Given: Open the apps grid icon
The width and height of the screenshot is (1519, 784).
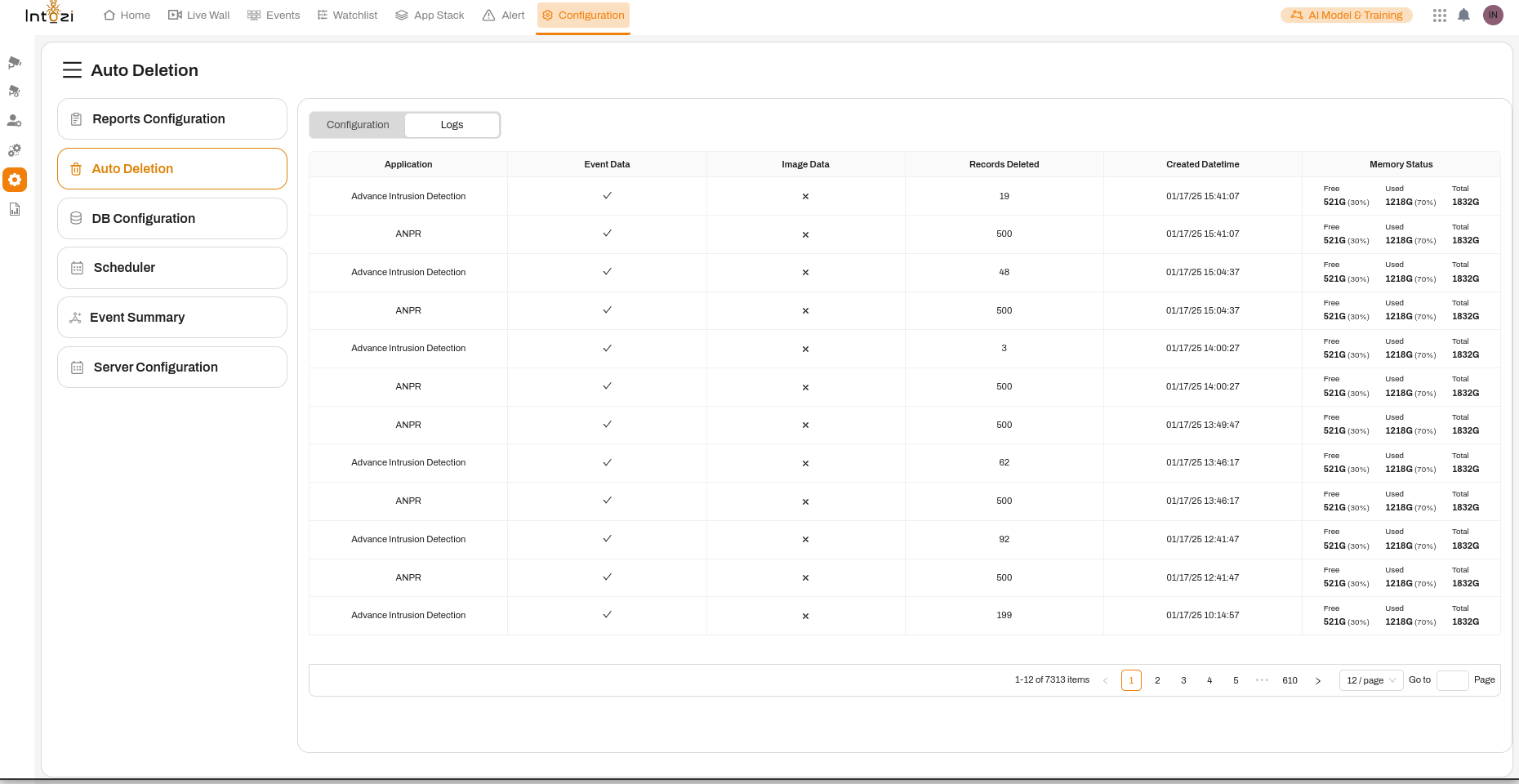Looking at the screenshot, I should coord(1439,16).
